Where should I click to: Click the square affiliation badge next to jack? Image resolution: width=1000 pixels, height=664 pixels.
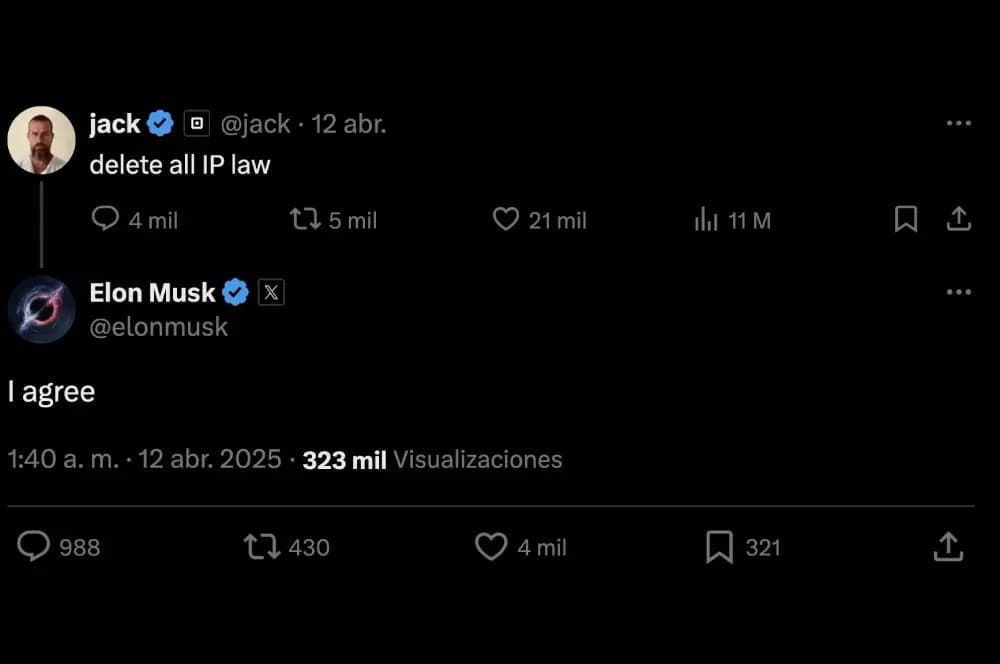197,124
